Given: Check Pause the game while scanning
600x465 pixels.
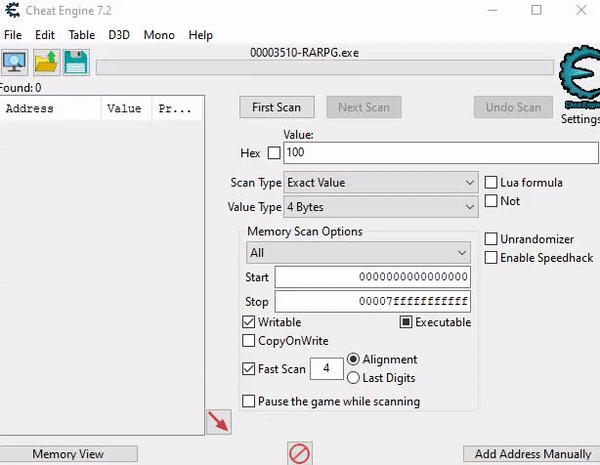Looking at the screenshot, I should pos(249,401).
